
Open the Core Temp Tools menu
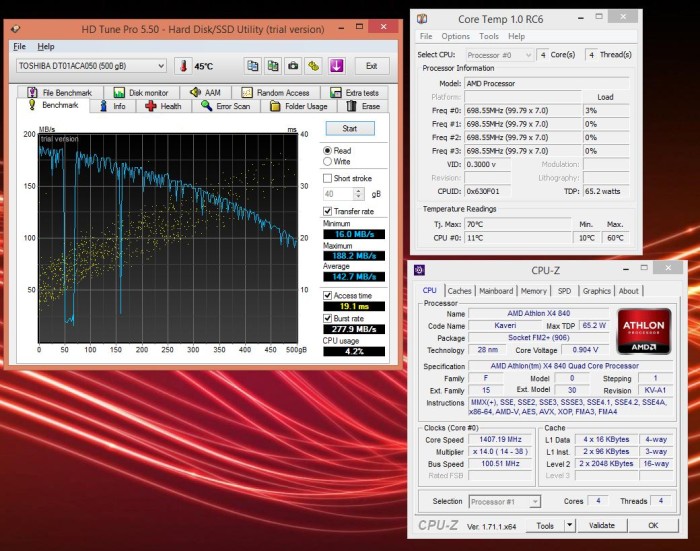489,36
